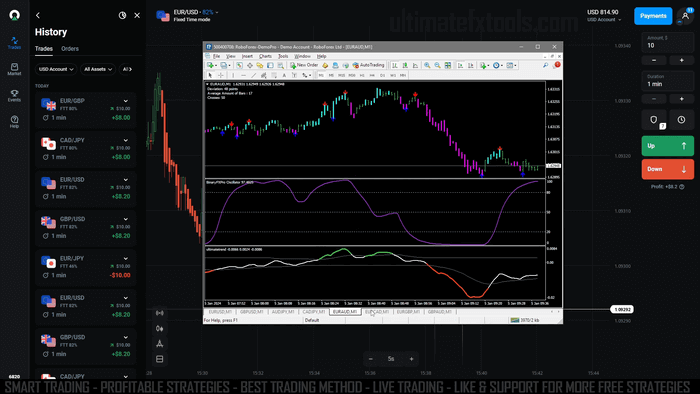The height and width of the screenshot is (394, 700).
Task: Increase the trade Amount with plus
Action: click(681, 60)
